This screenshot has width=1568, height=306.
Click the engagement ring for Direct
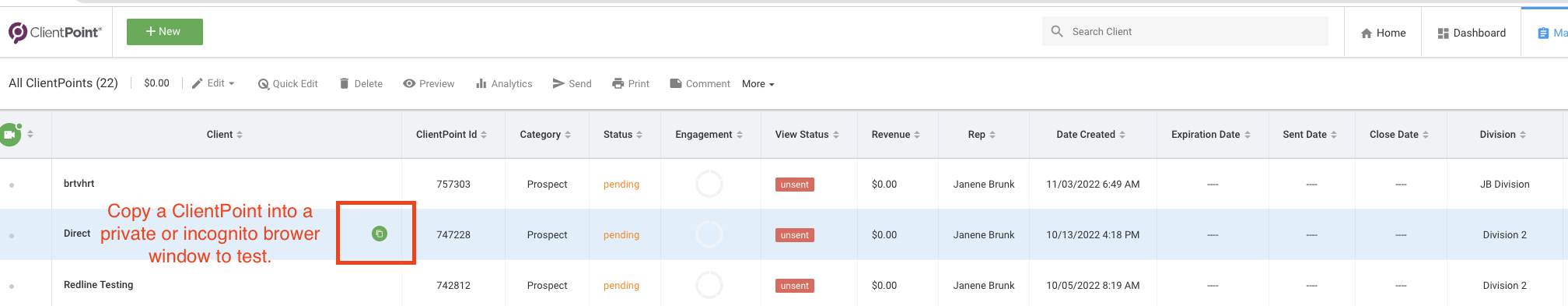(x=709, y=234)
